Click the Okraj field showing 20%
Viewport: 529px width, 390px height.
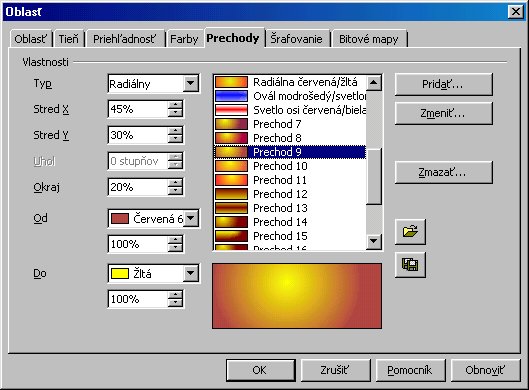[x=138, y=187]
